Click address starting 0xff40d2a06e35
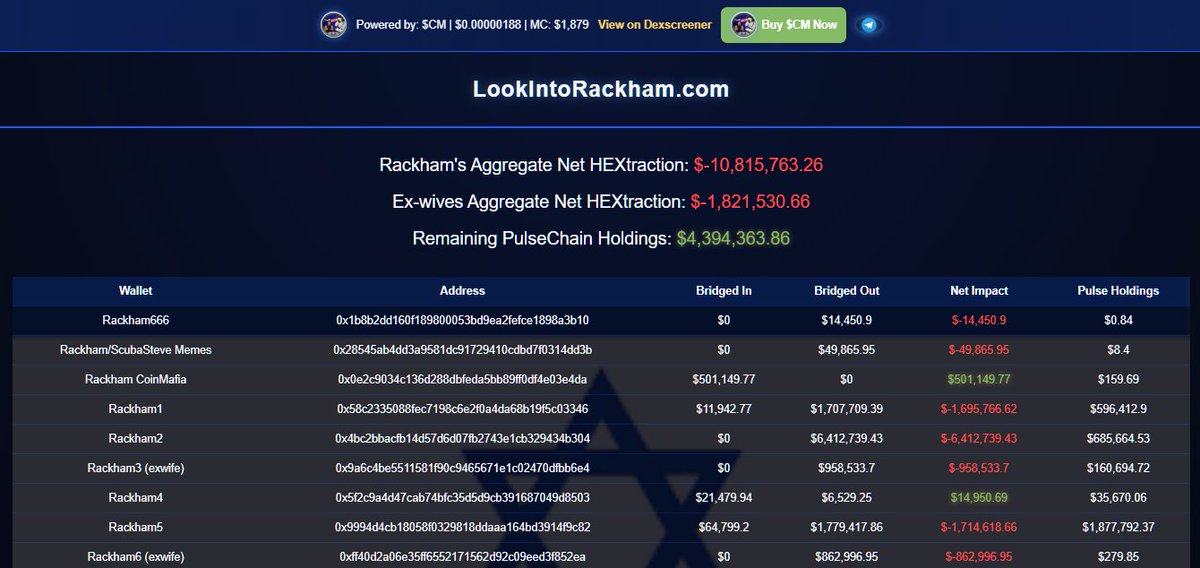The image size is (1200, 568). (x=462, y=557)
